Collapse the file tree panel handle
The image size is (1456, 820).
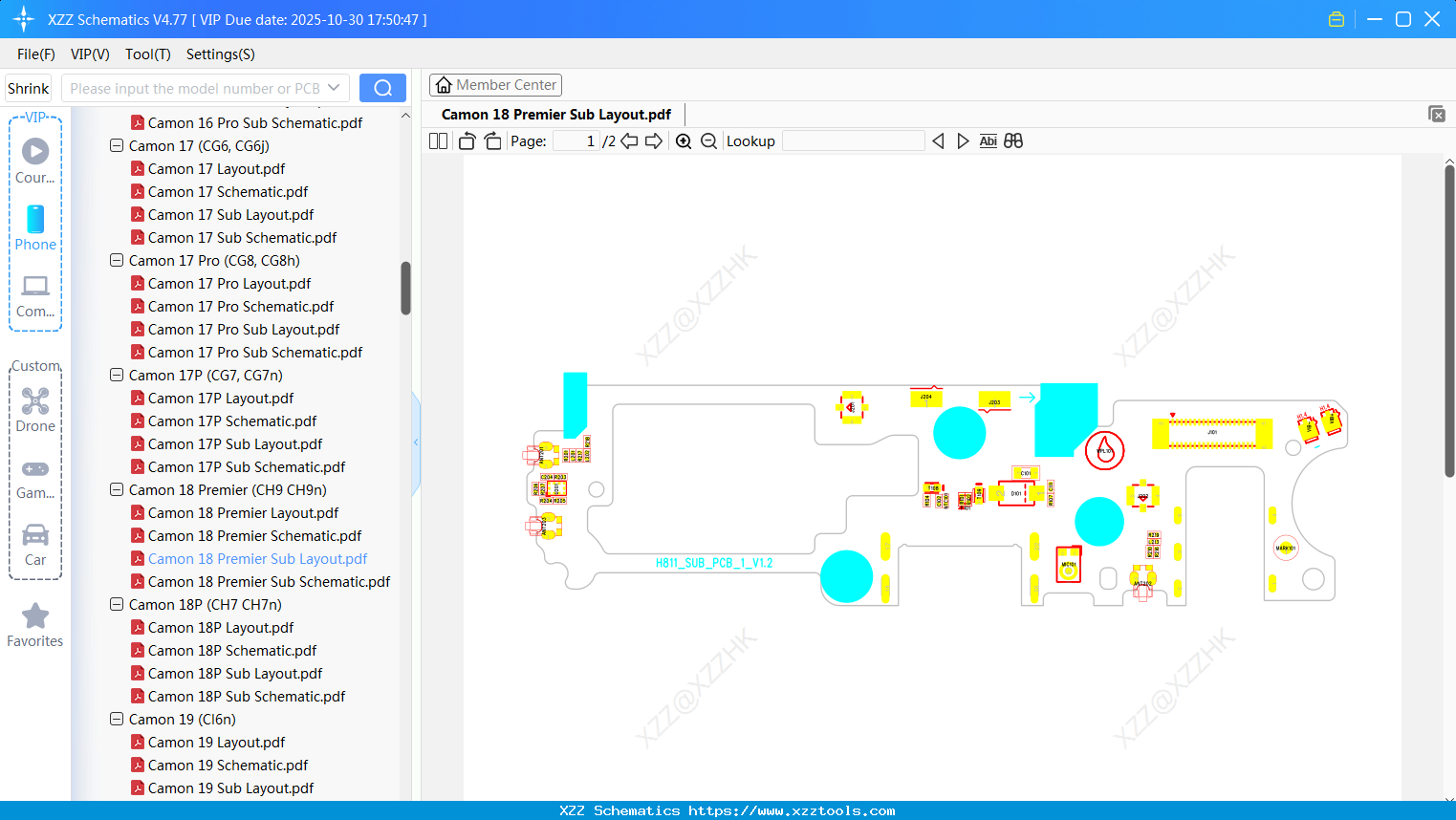(416, 442)
